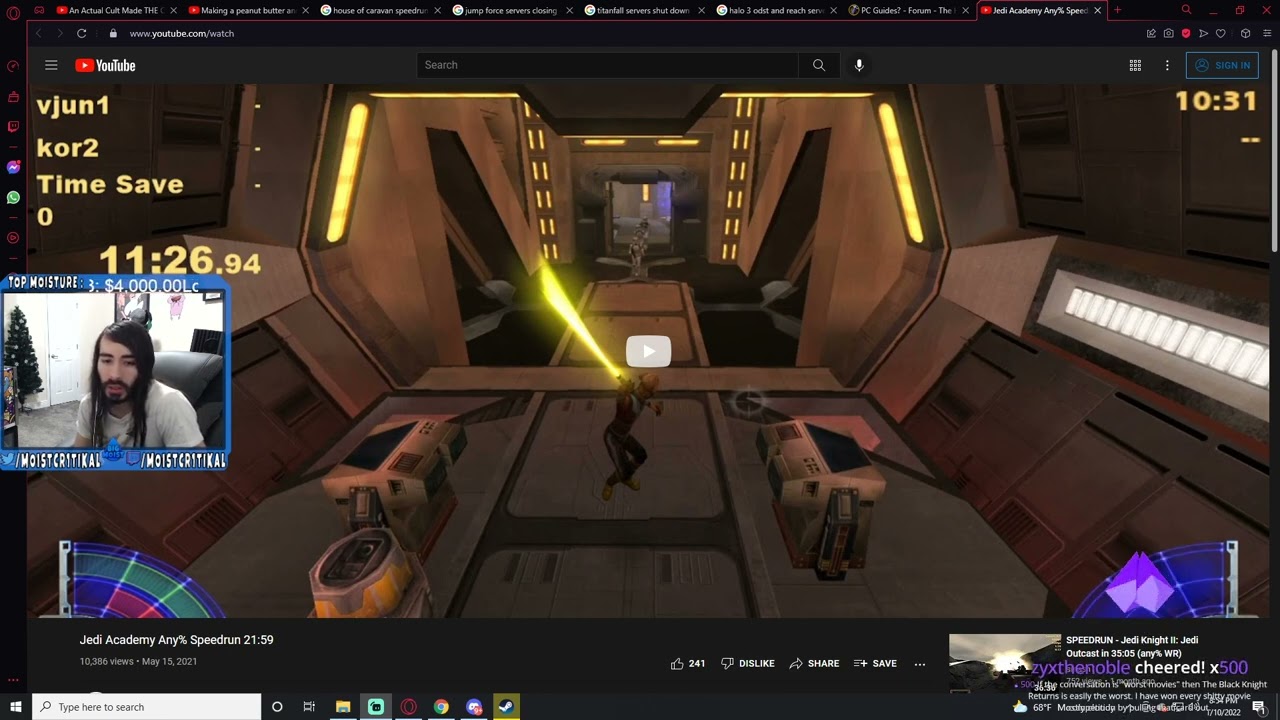Go forward in browser history
The image size is (1280, 720).
(59, 33)
